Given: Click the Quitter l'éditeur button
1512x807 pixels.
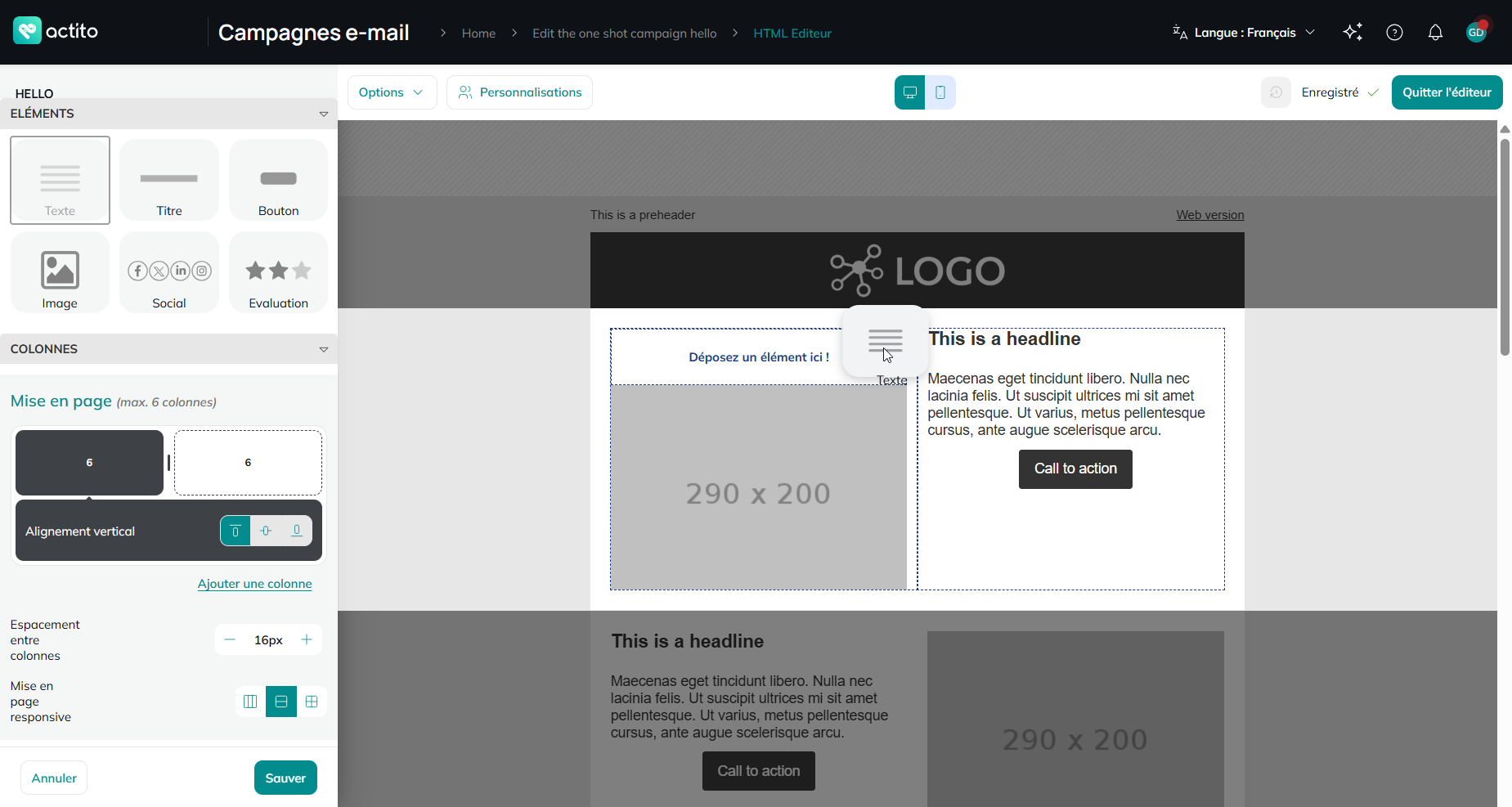Looking at the screenshot, I should 1447,92.
